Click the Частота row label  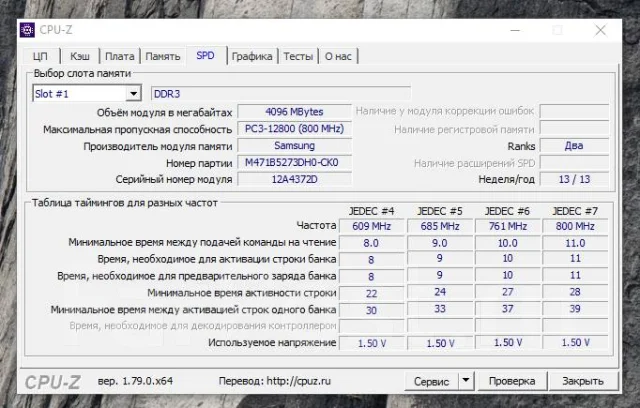pos(316,225)
